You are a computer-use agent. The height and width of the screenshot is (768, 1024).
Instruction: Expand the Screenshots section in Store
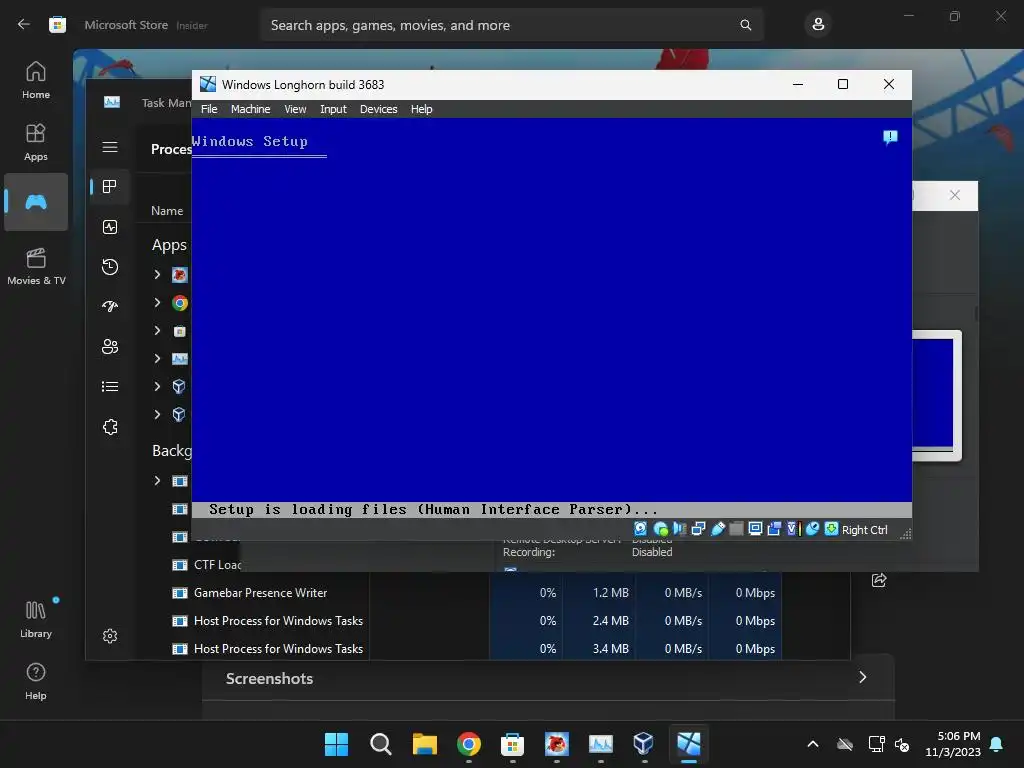[862, 677]
